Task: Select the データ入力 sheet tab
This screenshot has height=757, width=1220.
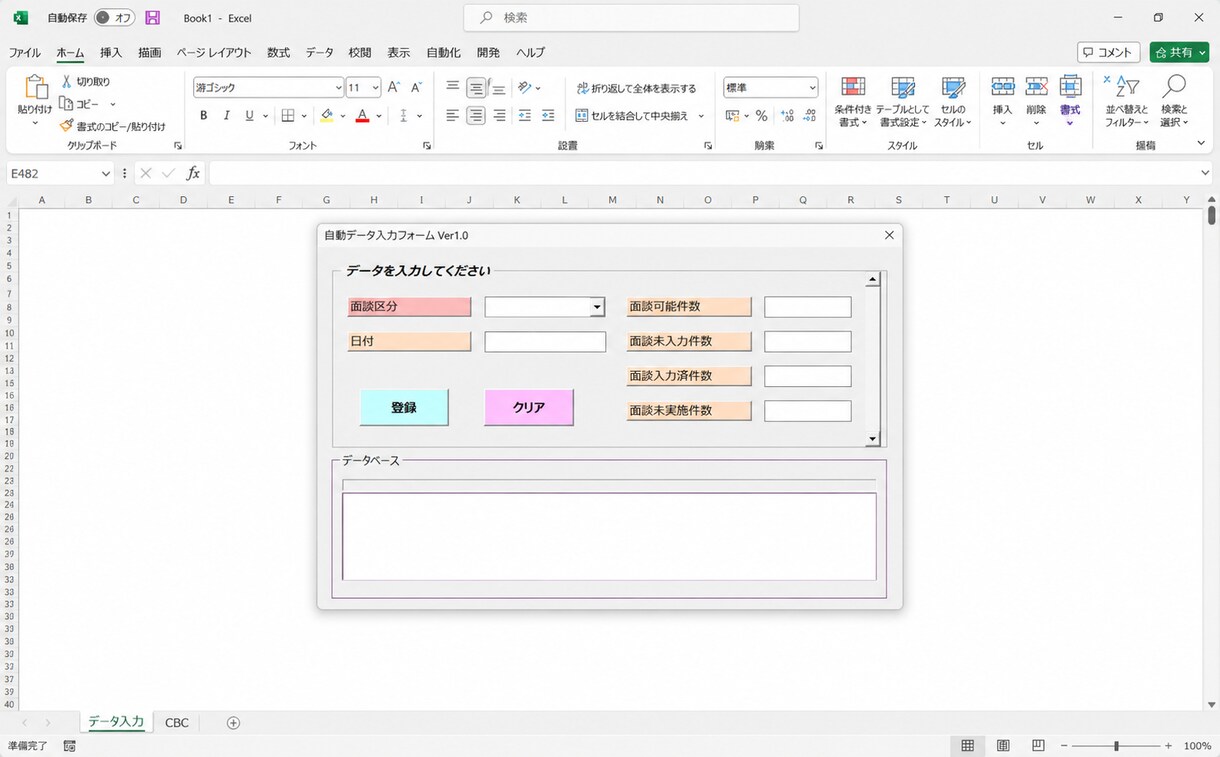Action: (x=116, y=722)
